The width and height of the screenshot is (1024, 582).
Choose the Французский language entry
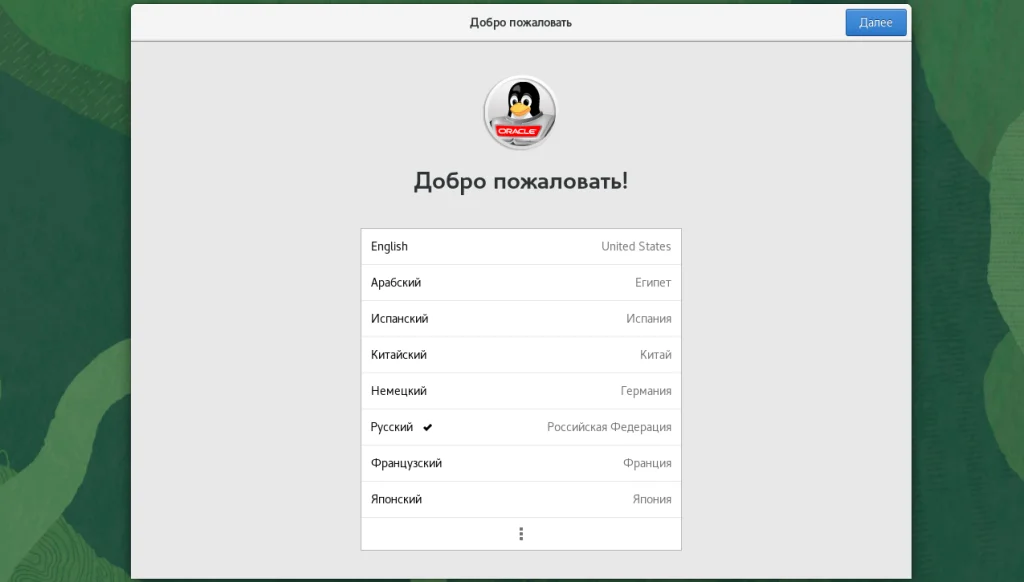point(520,463)
